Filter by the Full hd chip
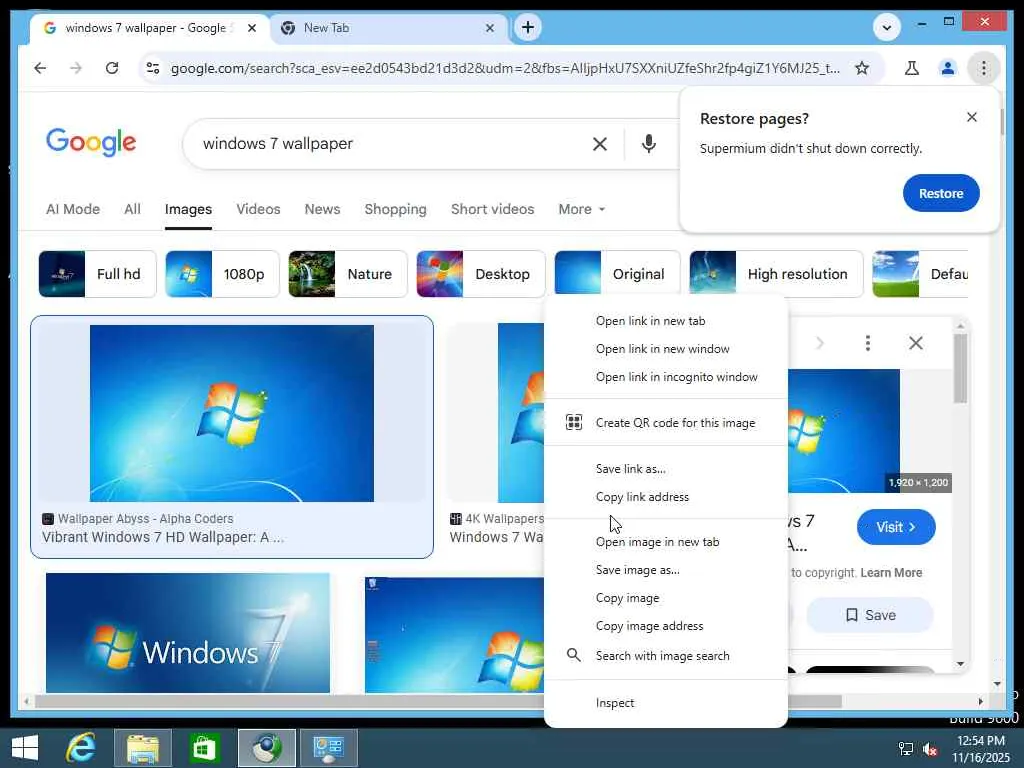This screenshot has height=768, width=1024. (97, 274)
